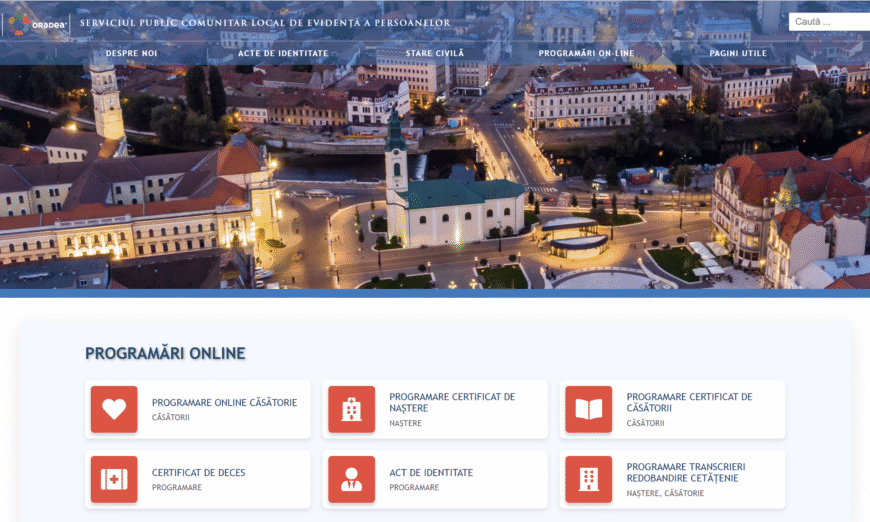Image resolution: width=870 pixels, height=522 pixels.
Task: Expand the Pagini Utile menu
Action: [x=738, y=53]
